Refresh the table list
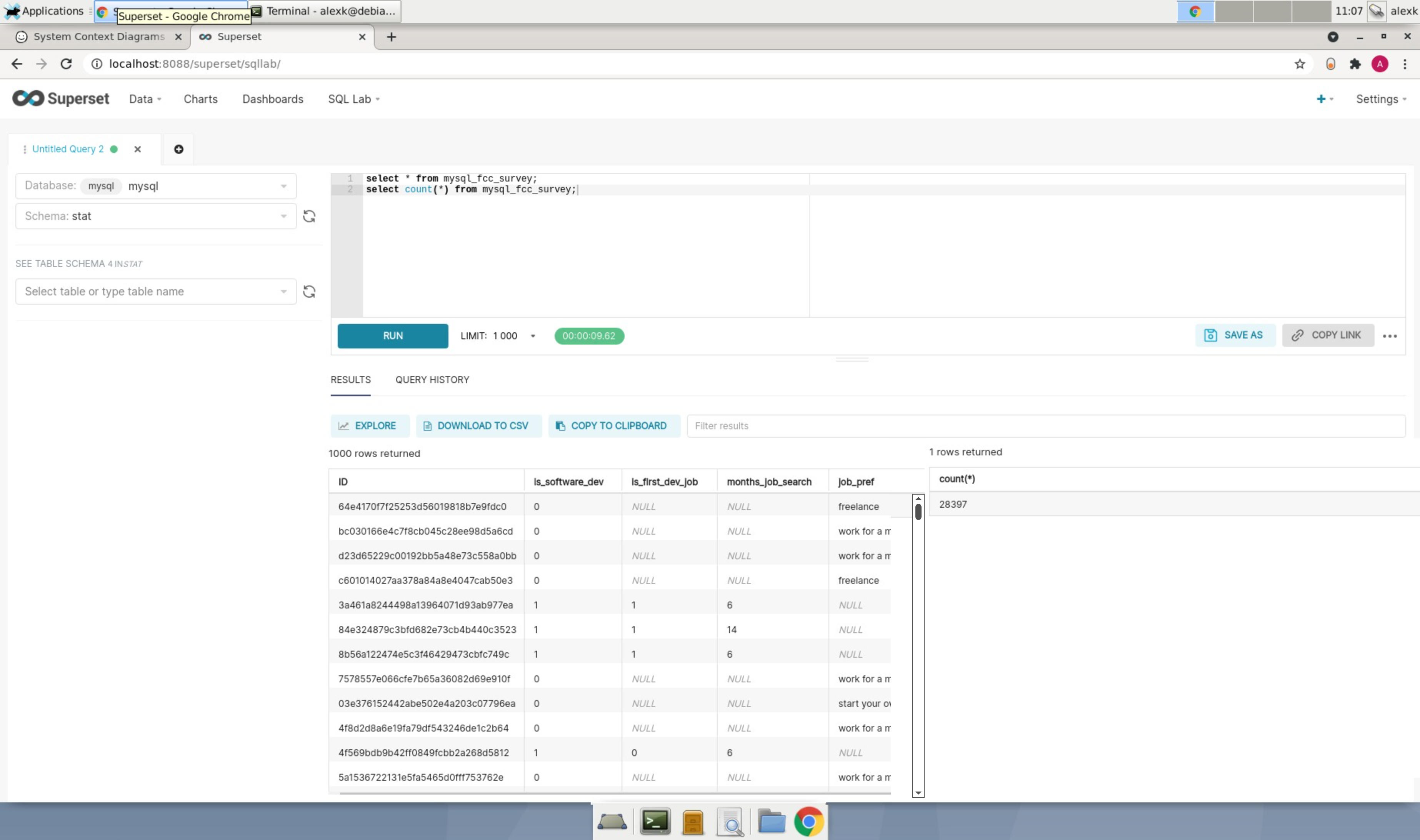The image size is (1420, 840). tap(309, 291)
